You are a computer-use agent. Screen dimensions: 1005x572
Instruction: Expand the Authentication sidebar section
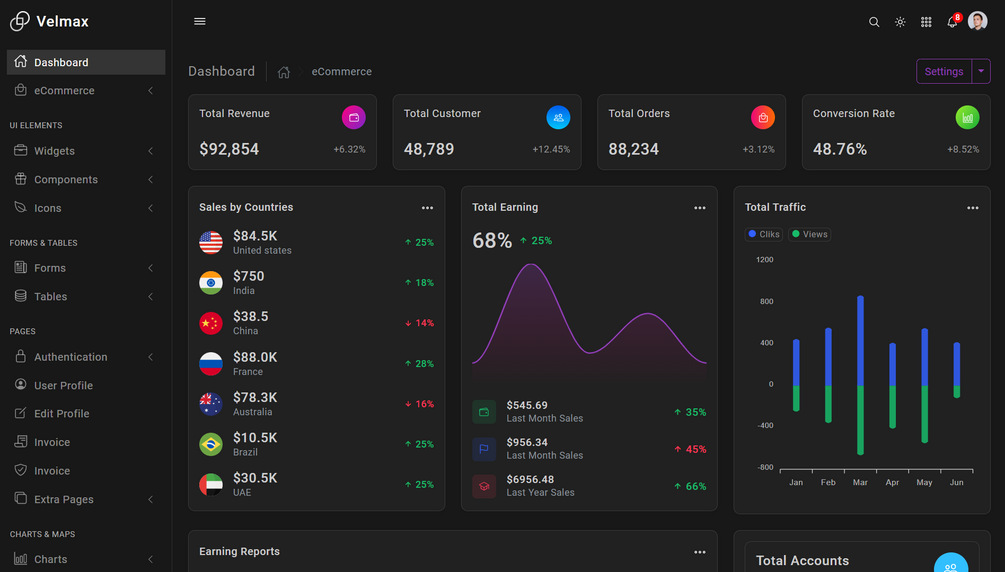[x=86, y=357]
